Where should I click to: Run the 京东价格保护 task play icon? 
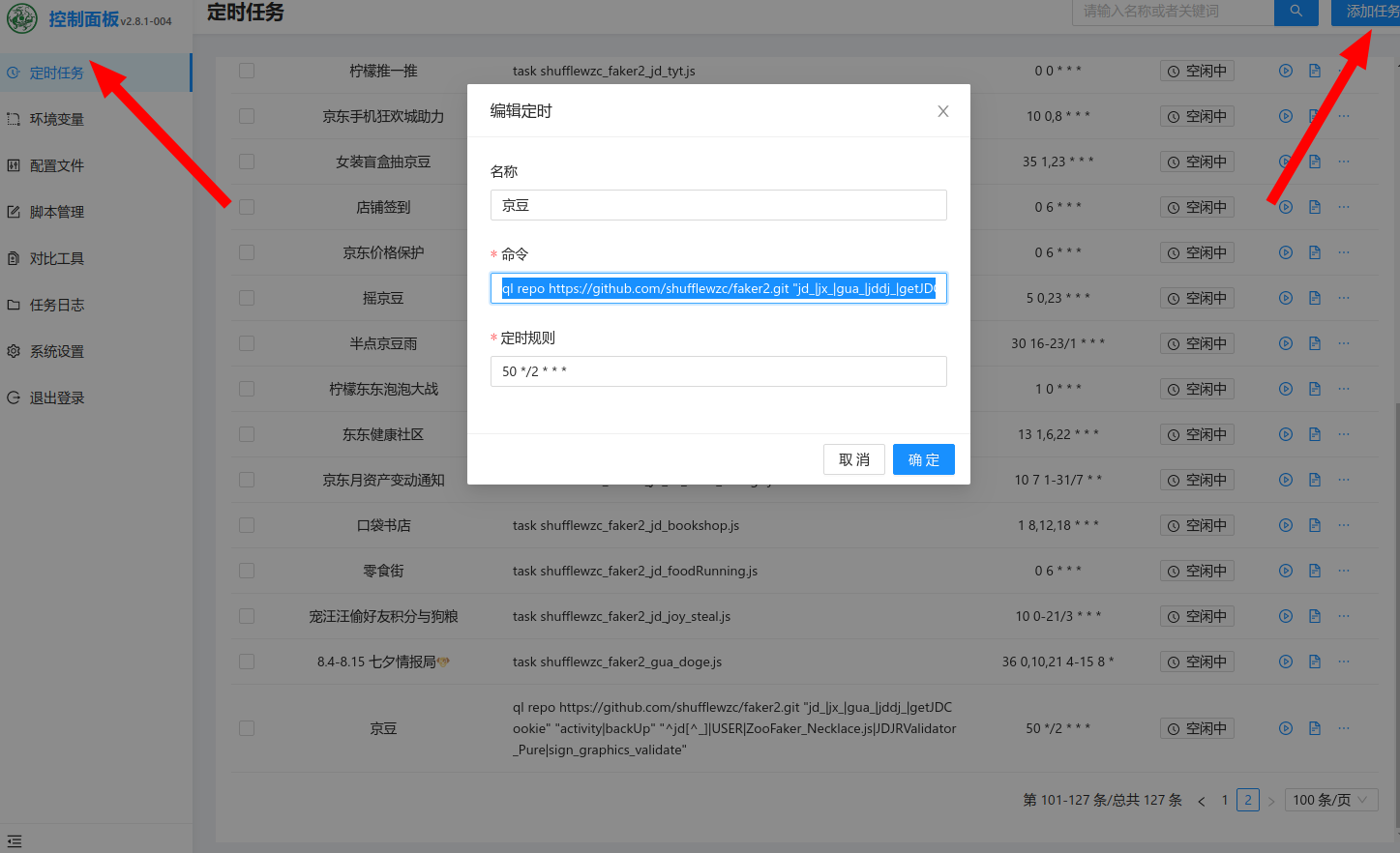[1286, 252]
